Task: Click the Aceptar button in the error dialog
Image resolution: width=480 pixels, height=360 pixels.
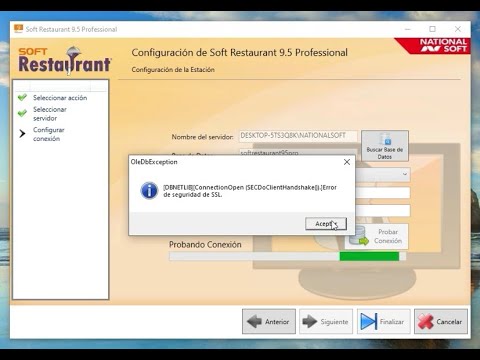Action: click(326, 224)
